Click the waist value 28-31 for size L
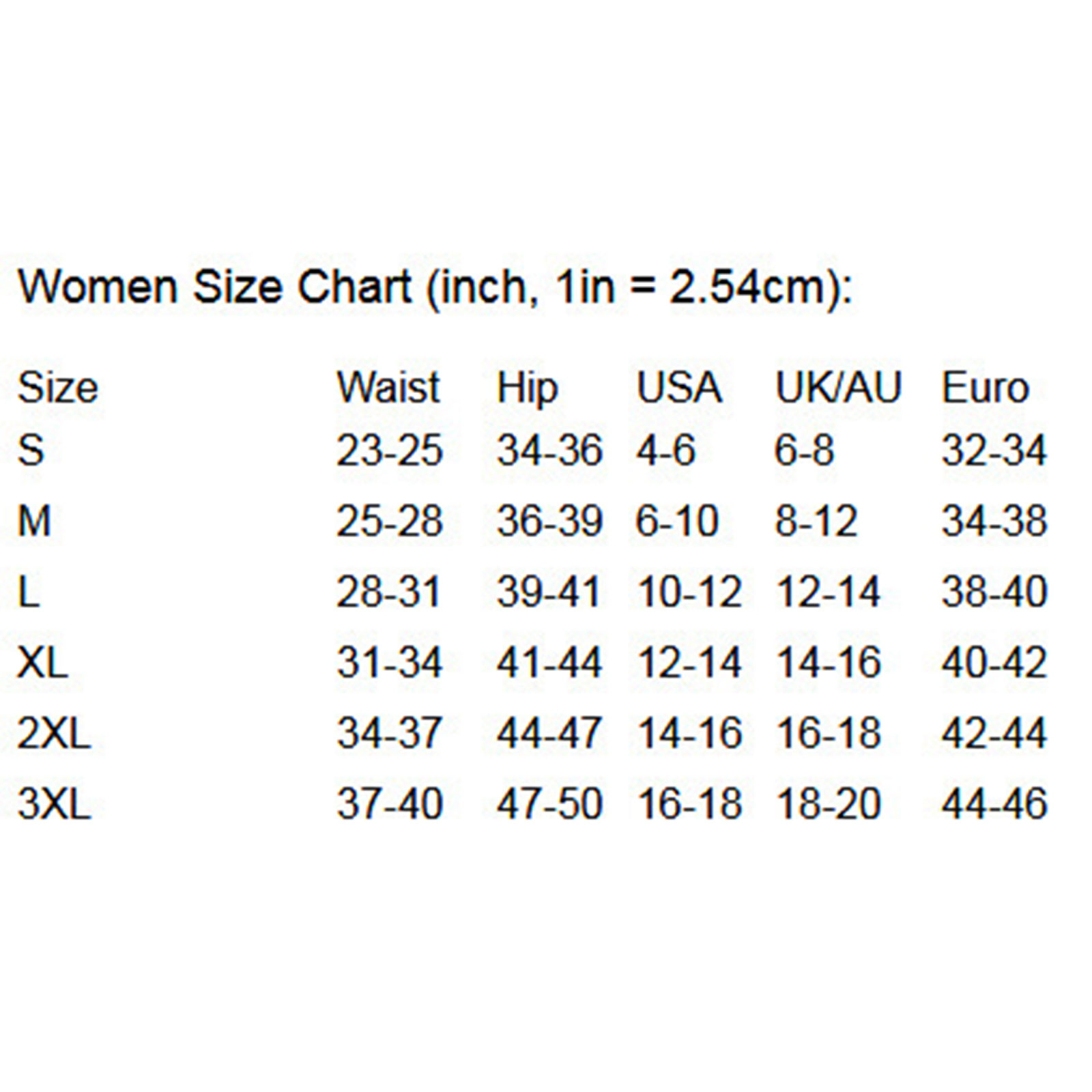Image resolution: width=1092 pixels, height=1092 pixels. coord(388,592)
